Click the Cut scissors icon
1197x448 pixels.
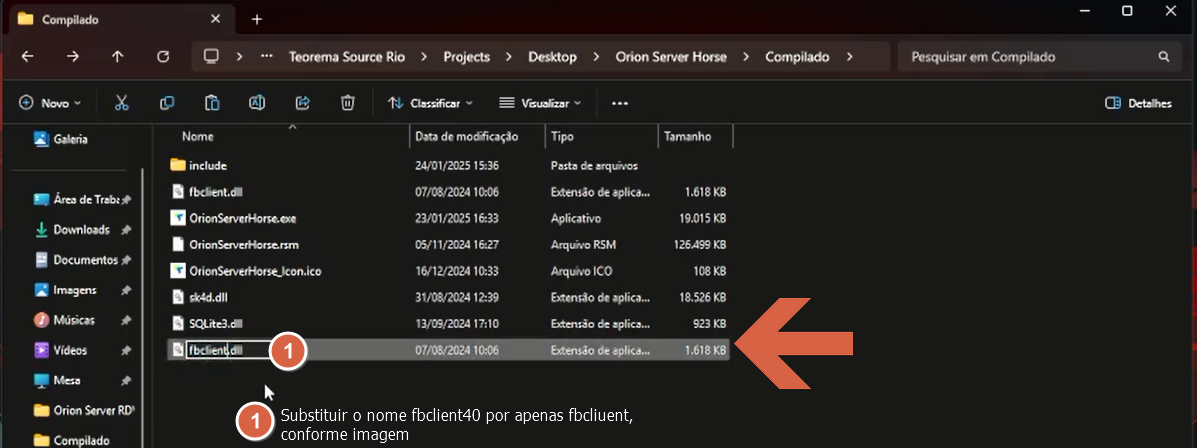click(x=121, y=103)
